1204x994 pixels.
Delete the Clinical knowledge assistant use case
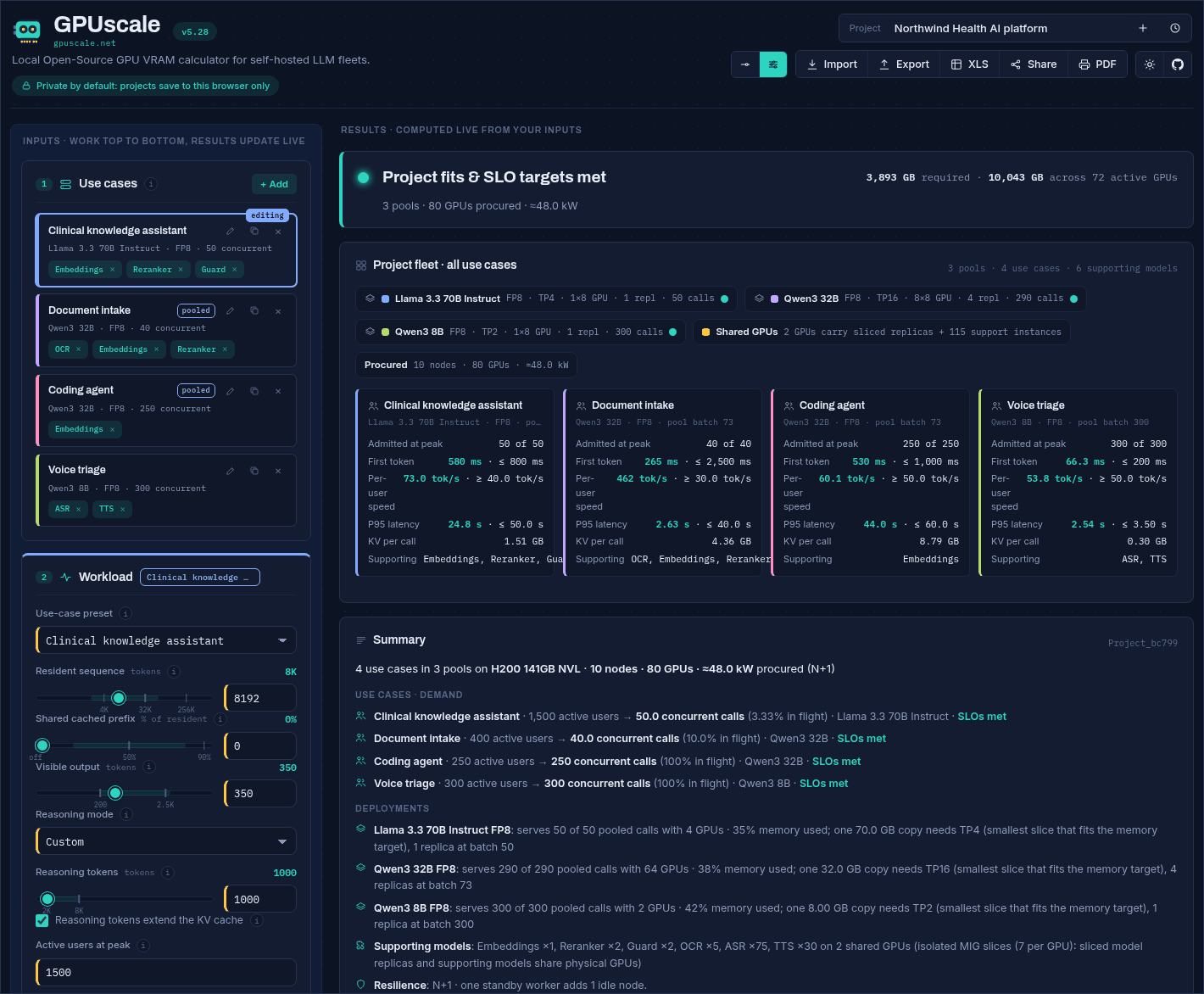[x=278, y=232]
